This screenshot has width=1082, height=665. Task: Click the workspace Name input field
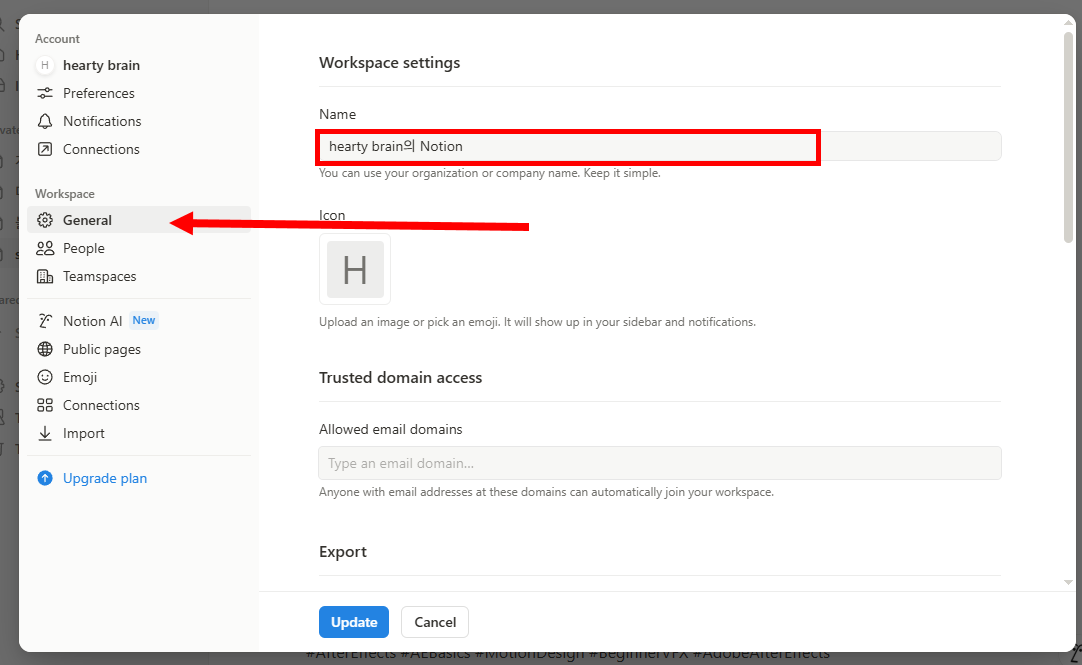(x=660, y=146)
